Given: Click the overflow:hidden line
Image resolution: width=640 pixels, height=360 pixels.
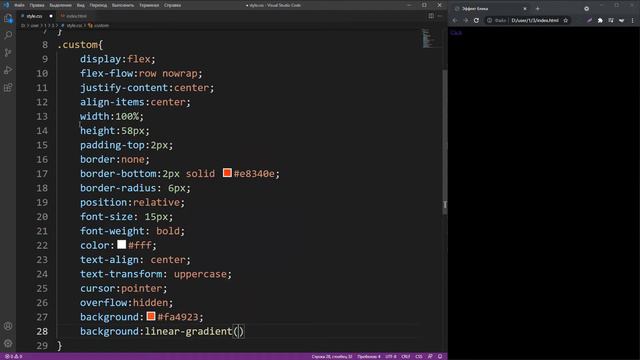Looking at the screenshot, I should pyautogui.click(x=127, y=302).
